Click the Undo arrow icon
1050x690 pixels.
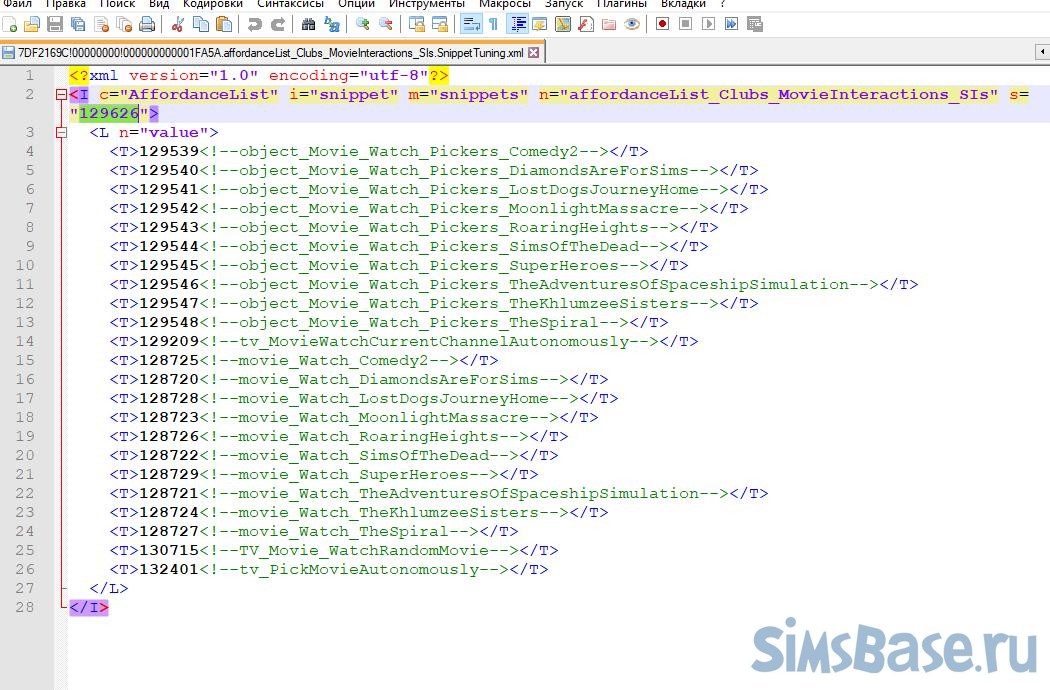click(255, 23)
